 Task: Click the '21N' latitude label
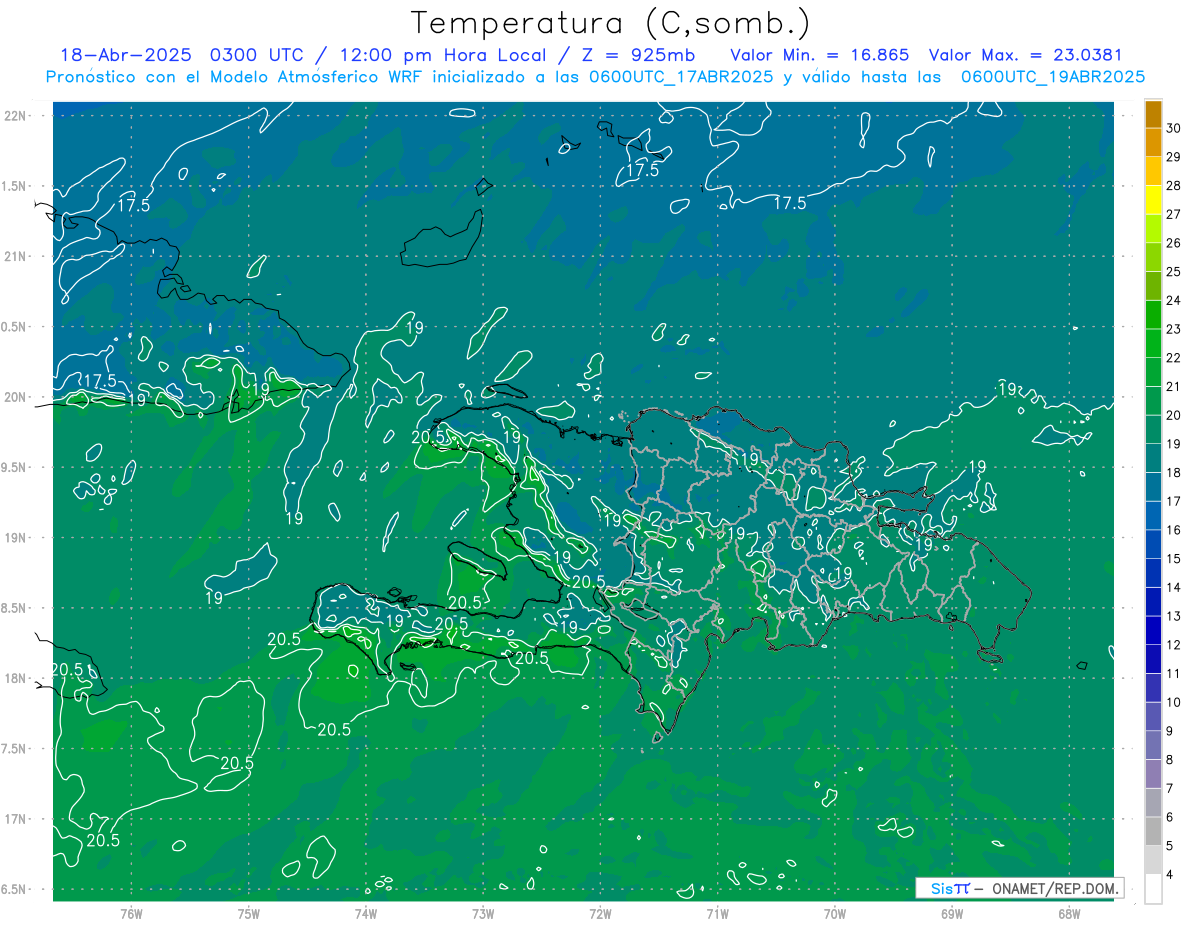(x=14, y=257)
